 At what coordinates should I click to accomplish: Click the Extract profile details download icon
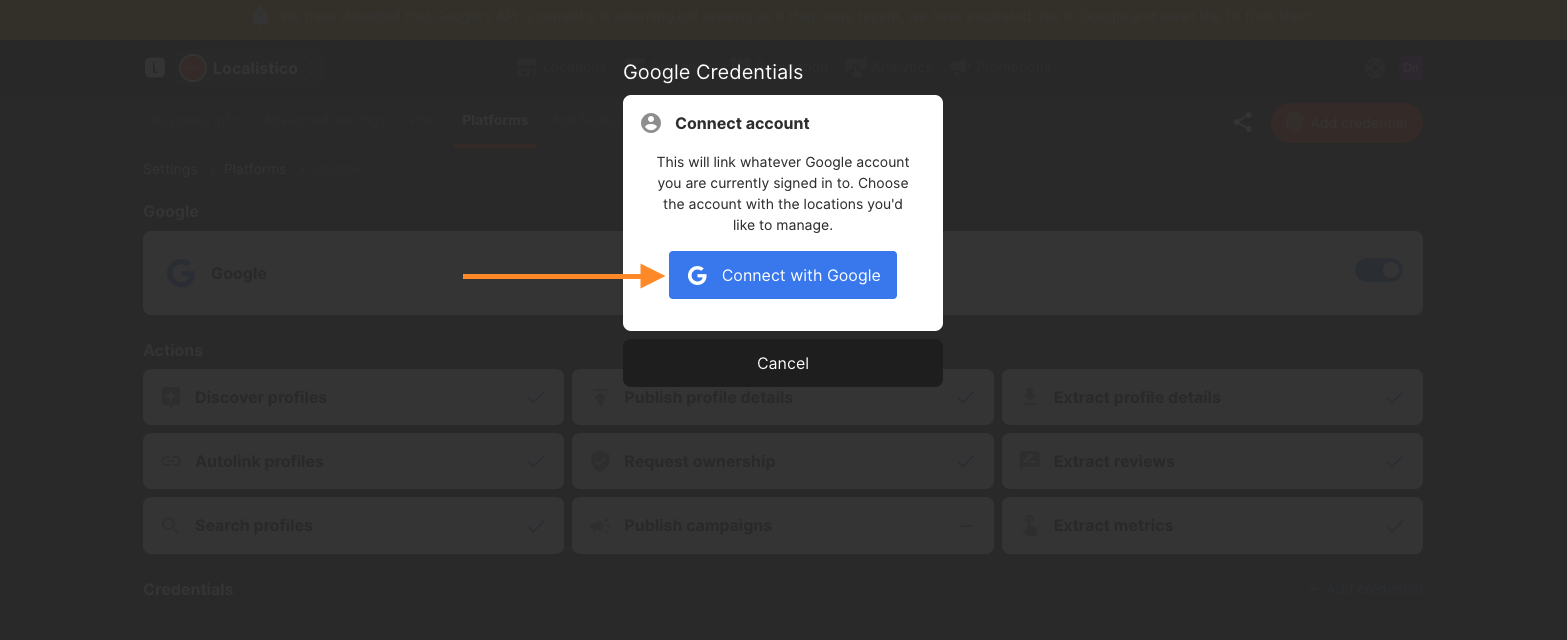click(1030, 397)
